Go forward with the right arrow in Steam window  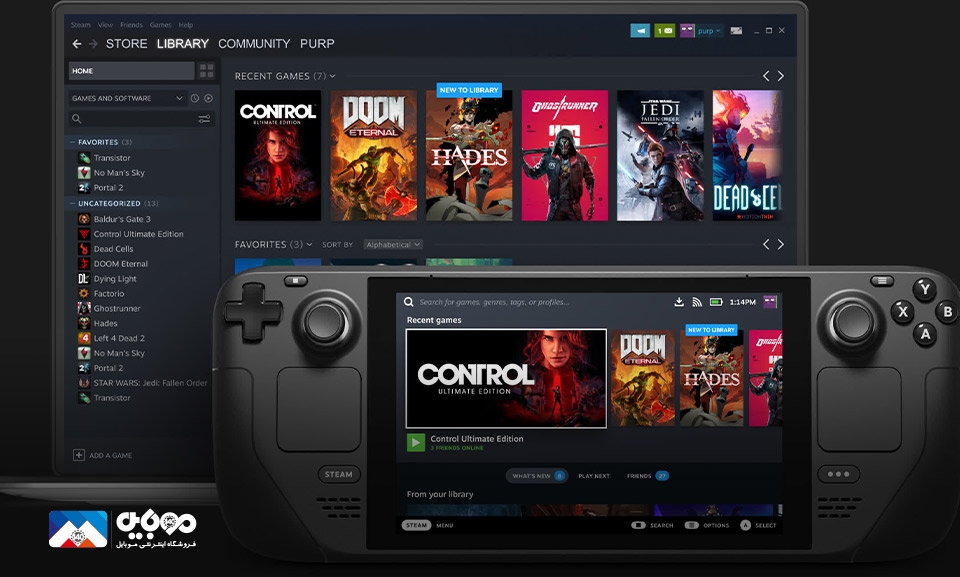93,43
